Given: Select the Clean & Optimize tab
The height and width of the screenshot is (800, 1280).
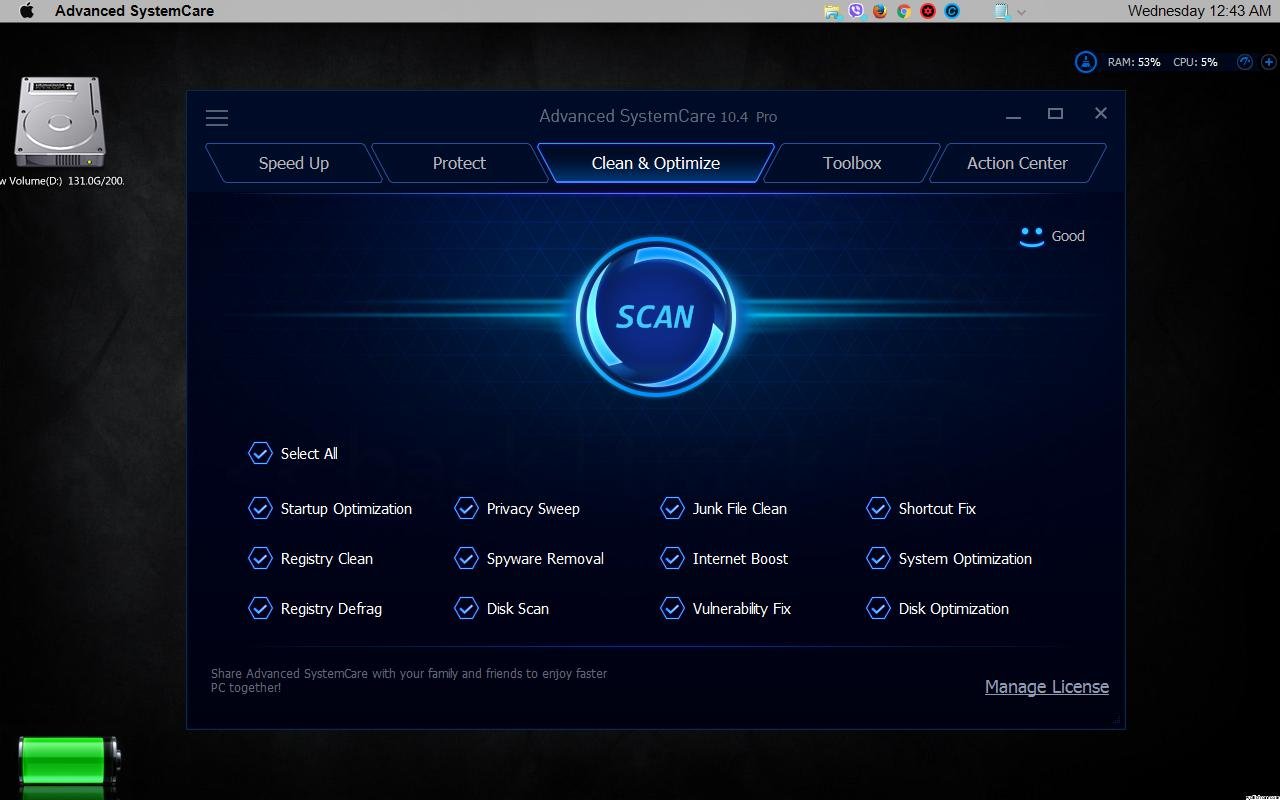Looking at the screenshot, I should coord(656,163).
